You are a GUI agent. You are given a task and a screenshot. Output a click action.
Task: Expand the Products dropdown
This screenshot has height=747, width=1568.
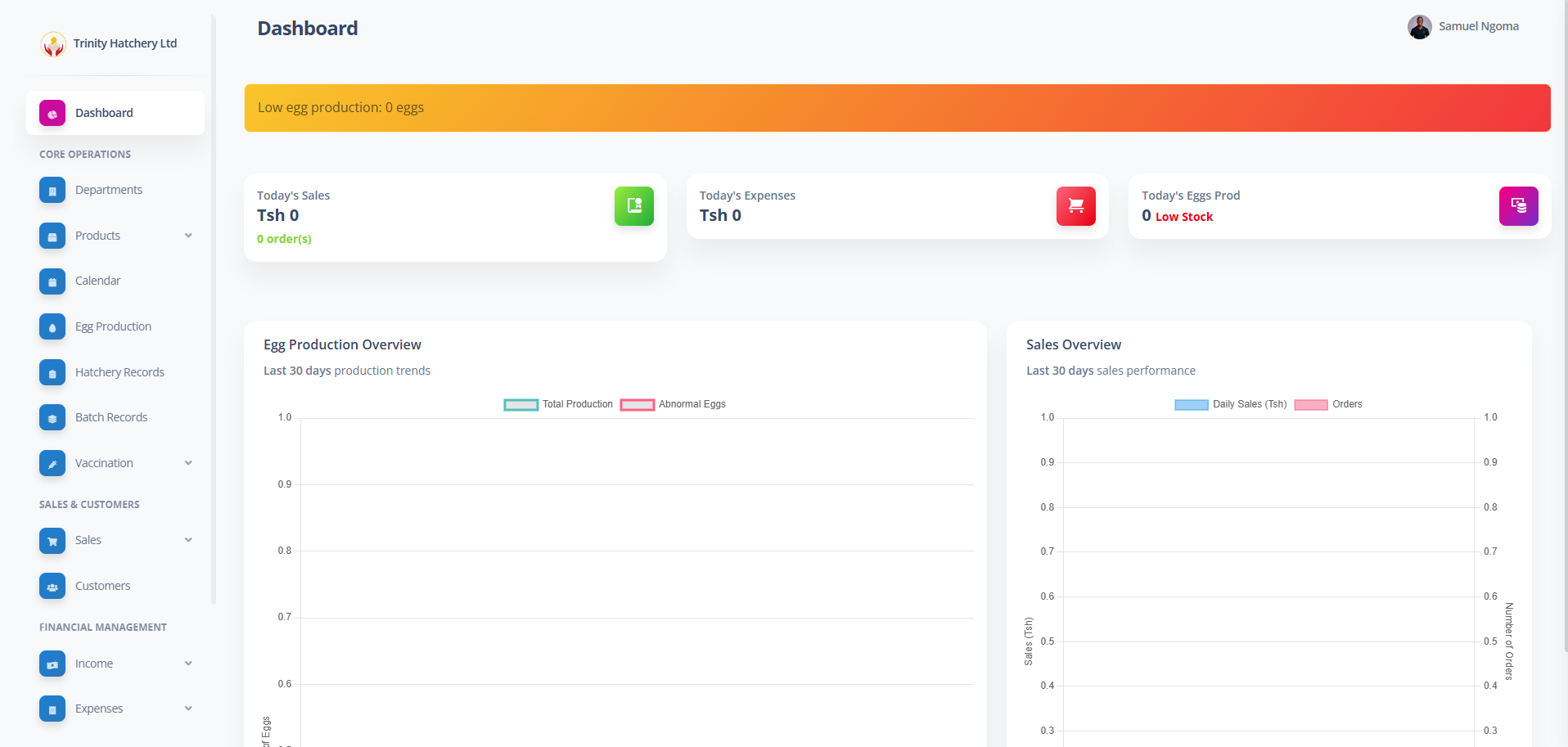point(189,236)
